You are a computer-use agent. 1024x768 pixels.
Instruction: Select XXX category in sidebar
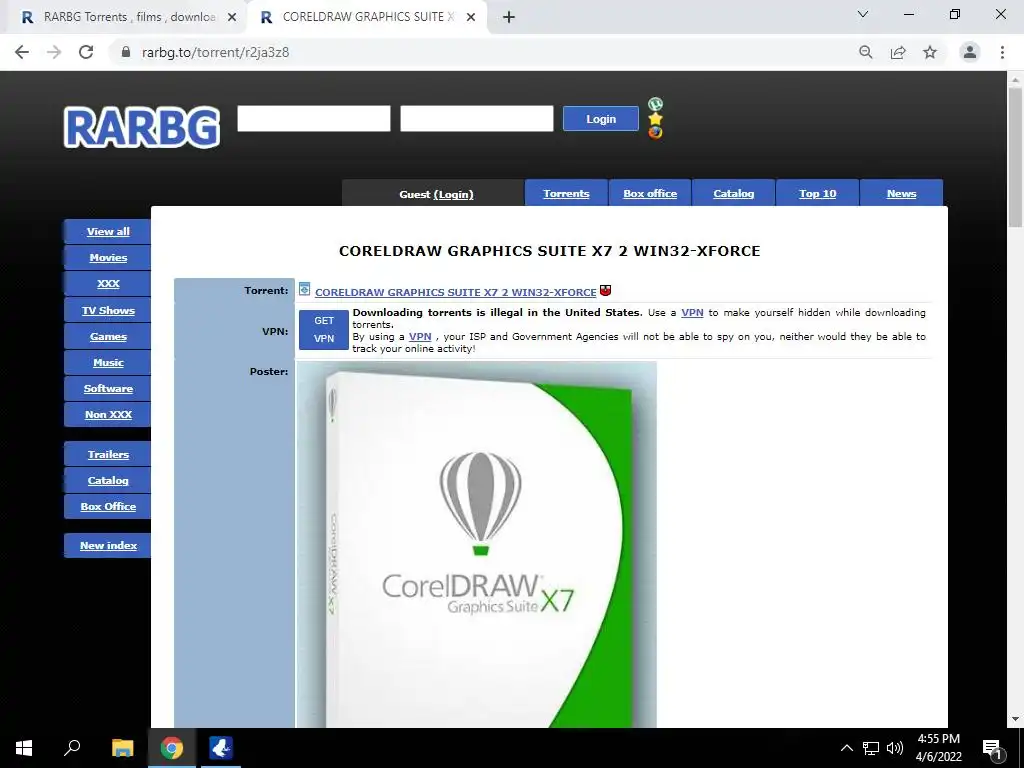coord(108,283)
